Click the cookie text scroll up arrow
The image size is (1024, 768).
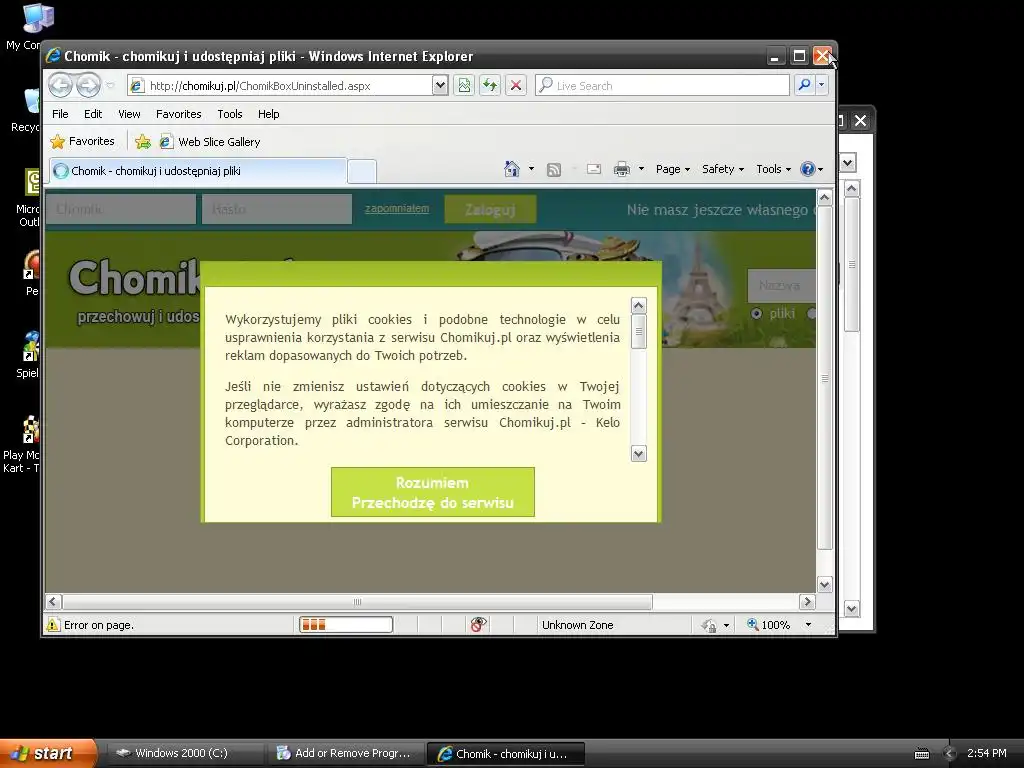(x=639, y=306)
